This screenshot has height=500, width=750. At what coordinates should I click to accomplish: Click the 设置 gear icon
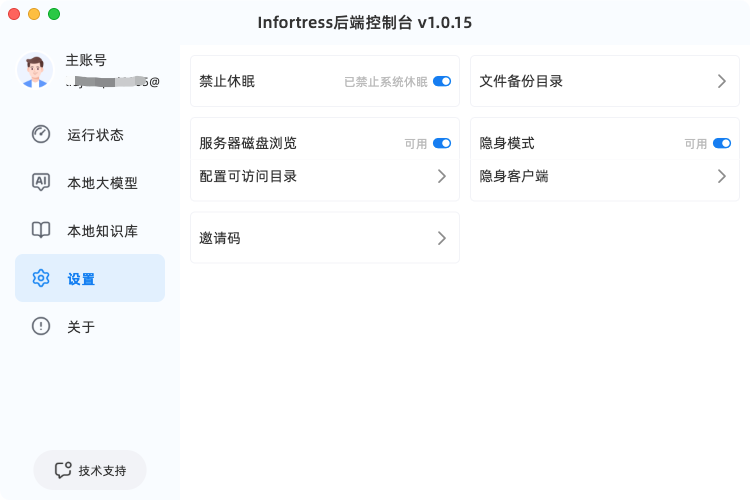tap(41, 278)
